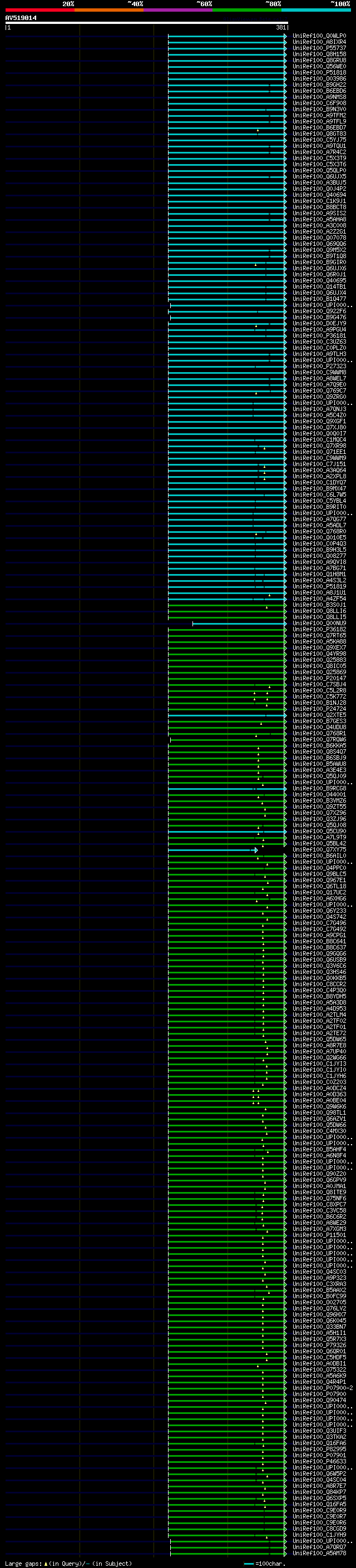Select the UniRef100_C1K9J1 label
Viewport: 356px width, 1568px height.
pos(319,201)
